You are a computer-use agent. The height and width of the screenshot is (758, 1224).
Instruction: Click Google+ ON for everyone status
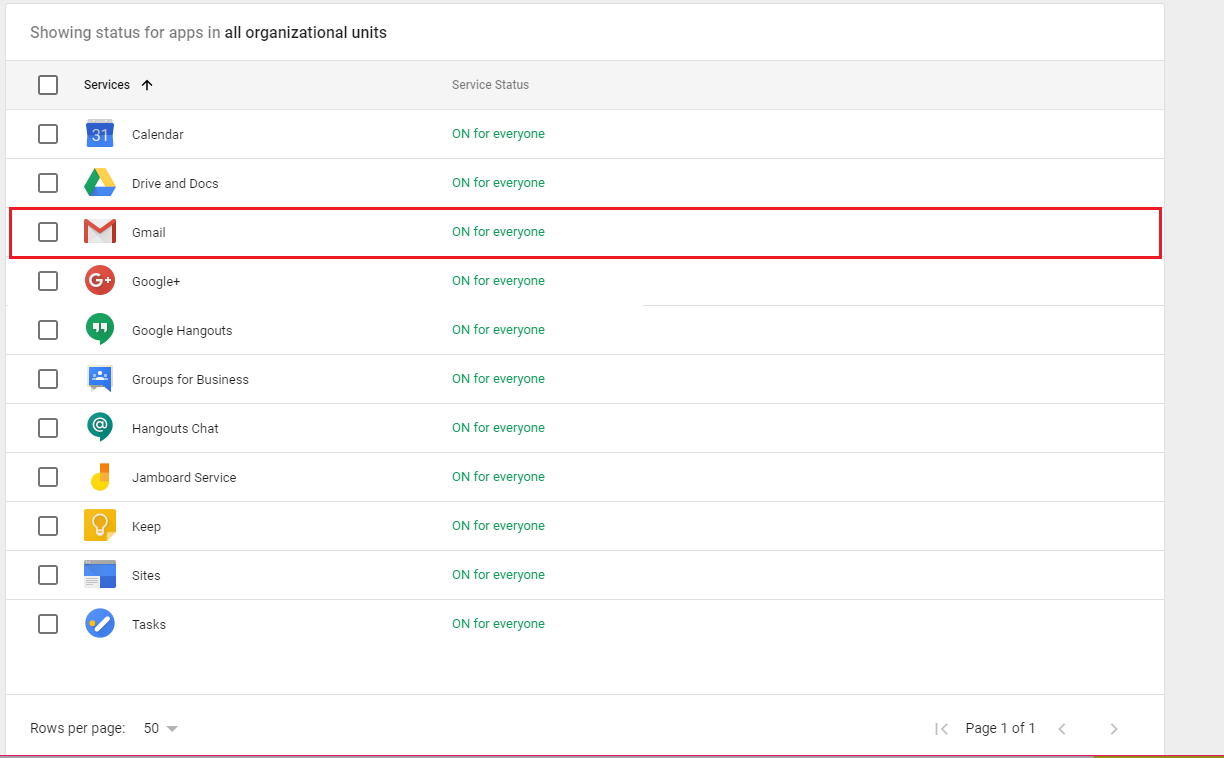(498, 281)
